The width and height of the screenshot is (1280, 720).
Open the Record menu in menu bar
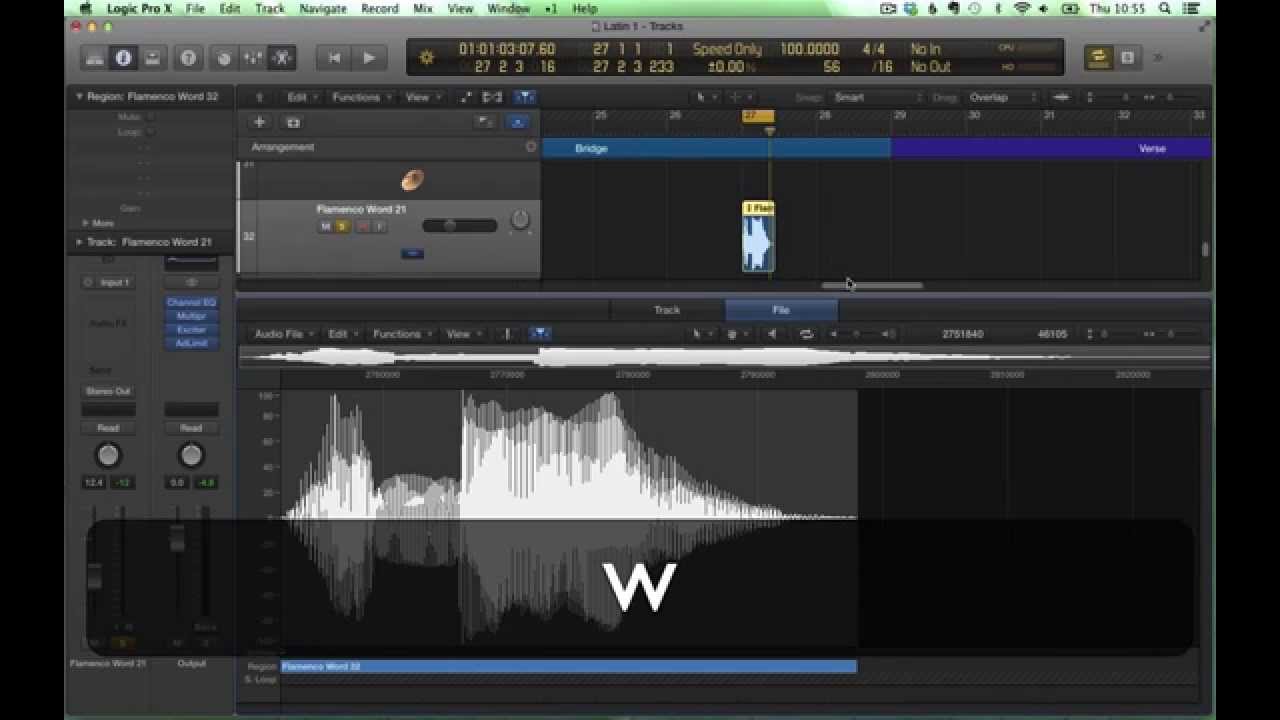pos(379,8)
